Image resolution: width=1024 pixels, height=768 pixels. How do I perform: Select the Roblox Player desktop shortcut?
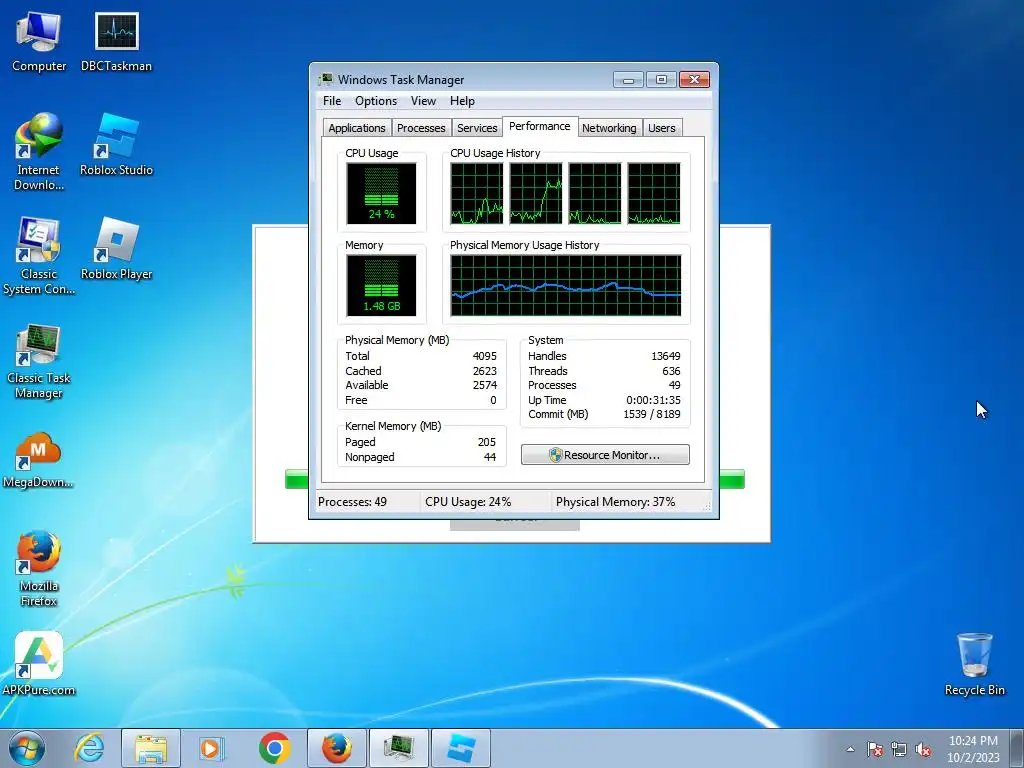[116, 249]
